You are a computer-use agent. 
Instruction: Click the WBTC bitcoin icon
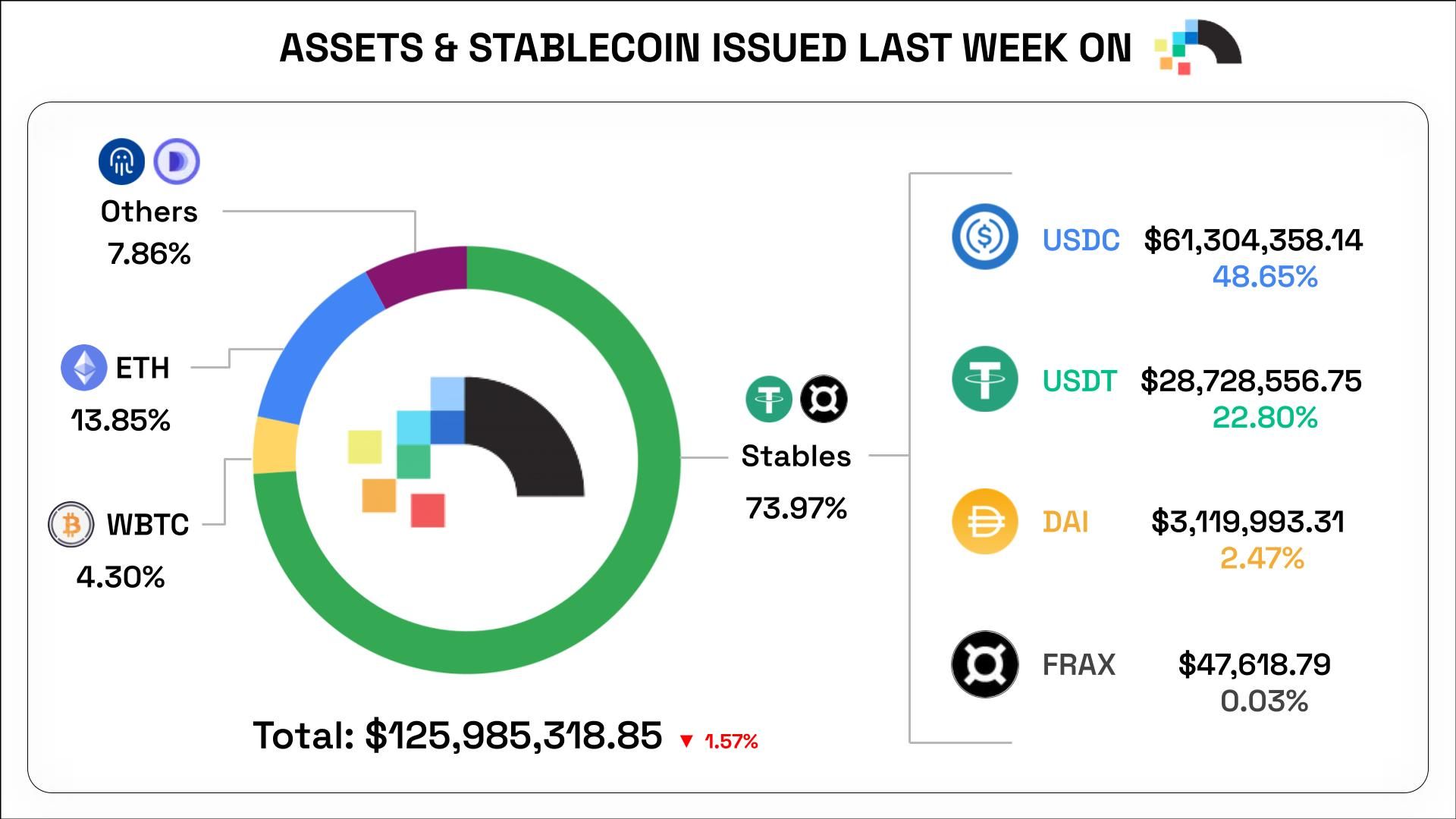tap(71, 524)
